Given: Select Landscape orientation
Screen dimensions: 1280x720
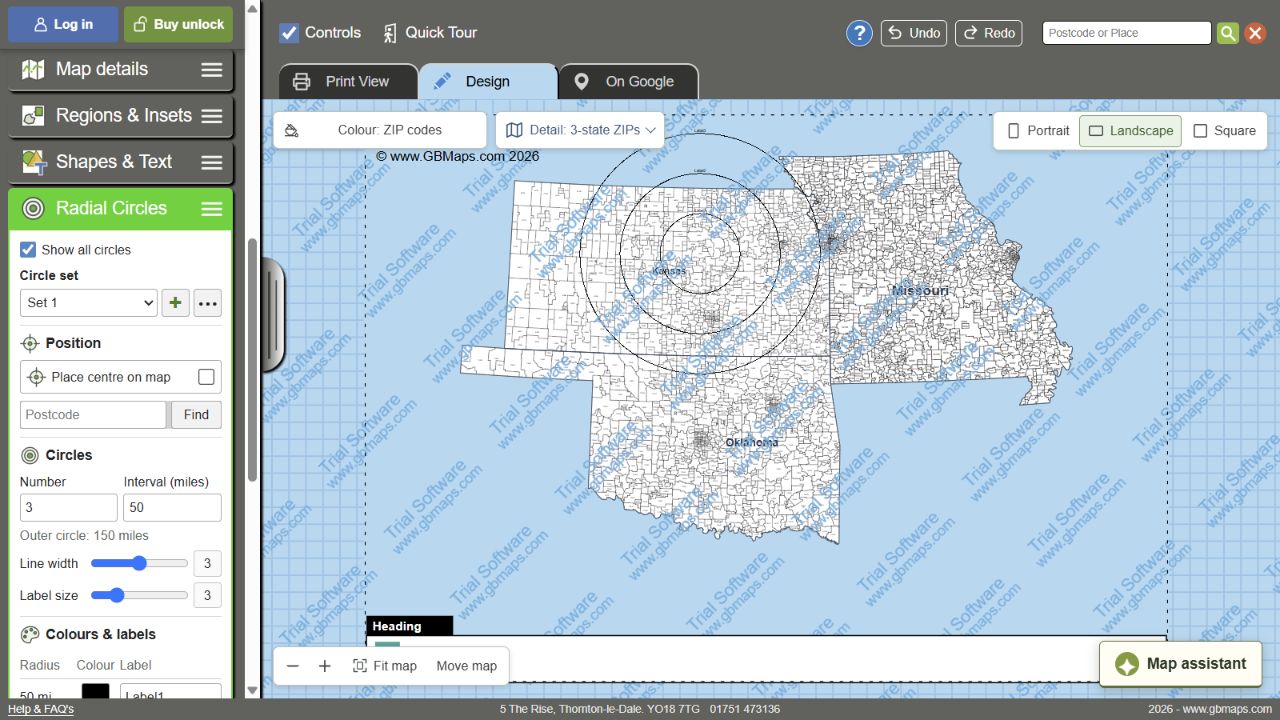Looking at the screenshot, I should coord(1130,131).
